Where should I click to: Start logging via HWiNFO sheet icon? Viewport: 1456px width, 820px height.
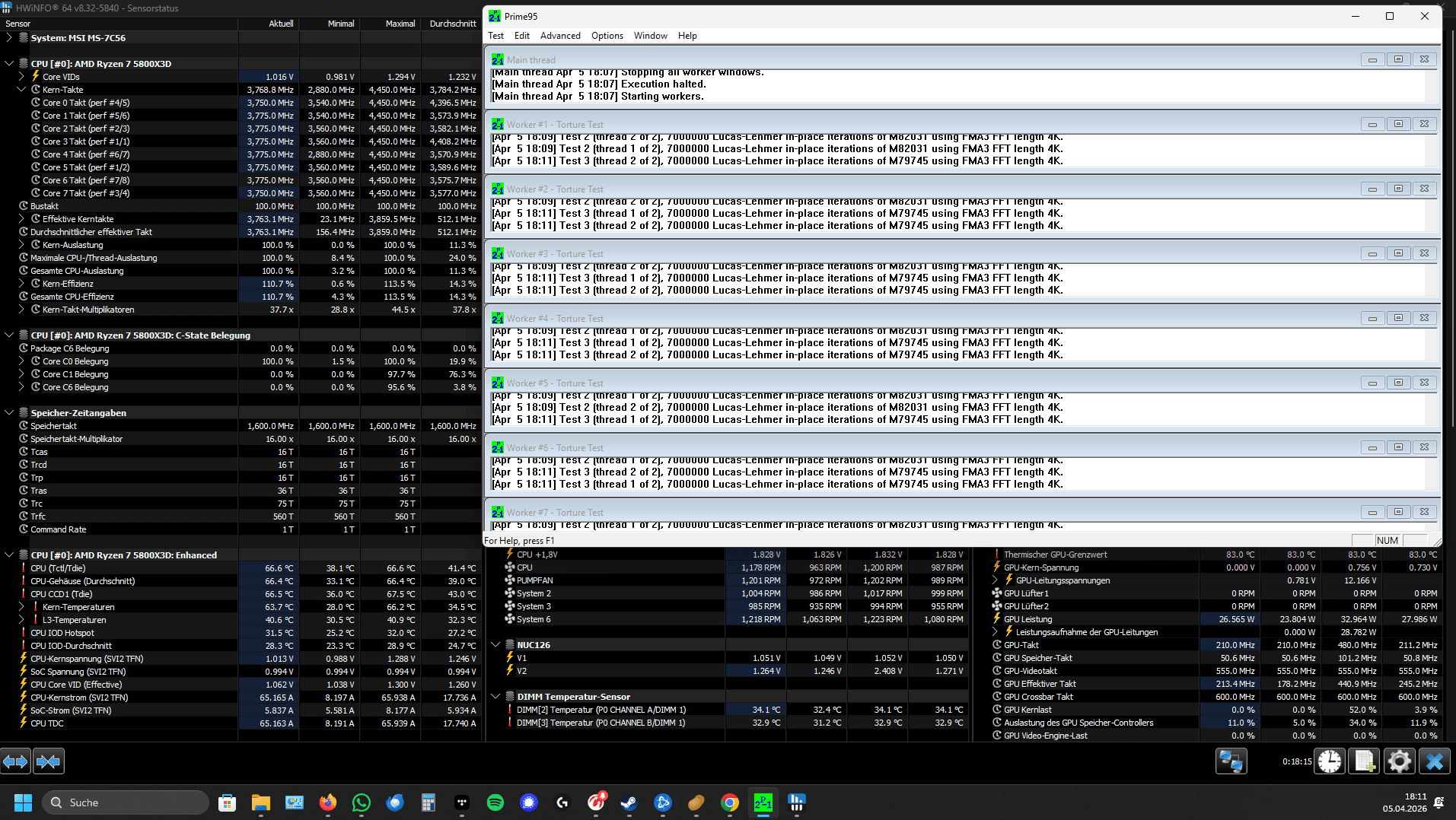[1364, 761]
